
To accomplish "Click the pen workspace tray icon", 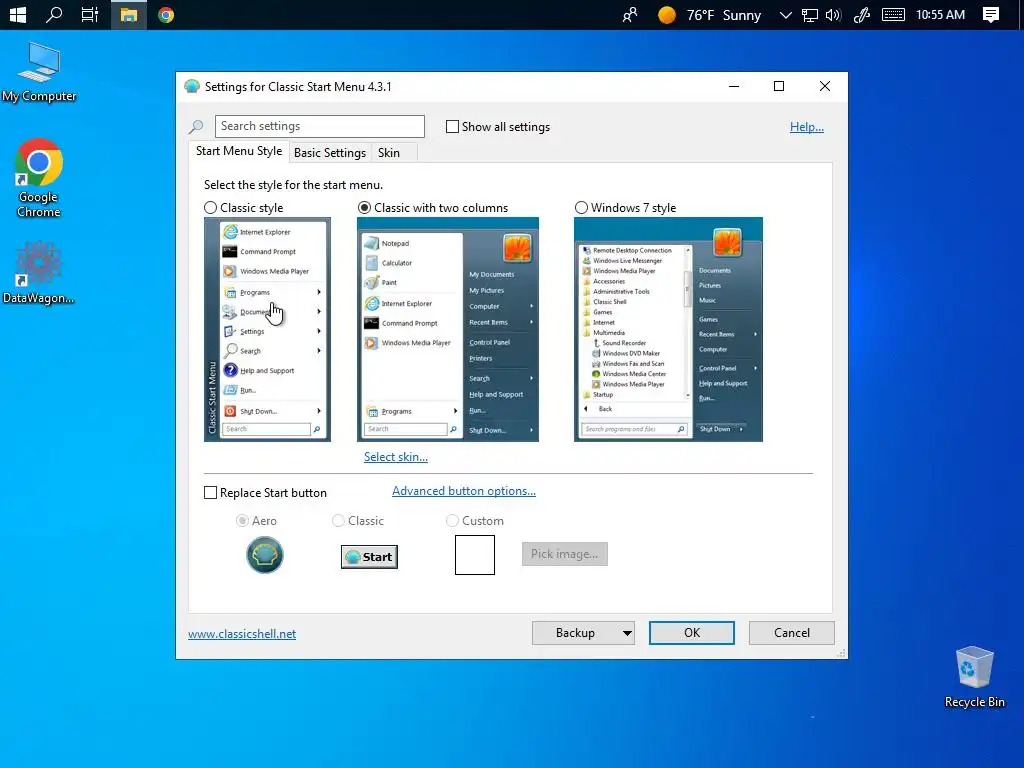I will click(x=861, y=14).
